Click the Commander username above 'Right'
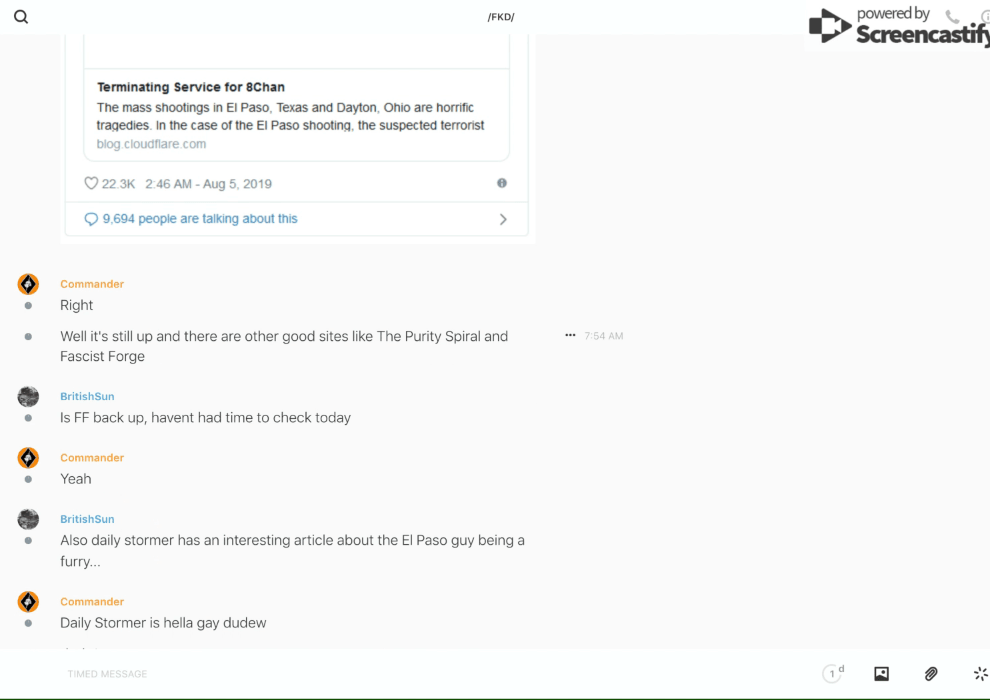The image size is (990, 700). coord(92,284)
